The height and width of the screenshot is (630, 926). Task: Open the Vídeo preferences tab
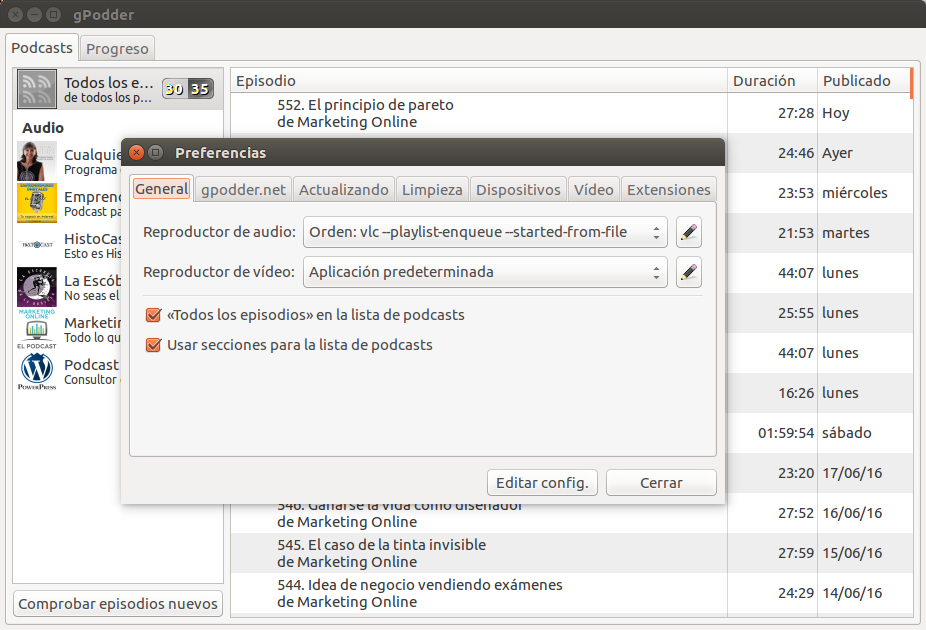coord(594,190)
